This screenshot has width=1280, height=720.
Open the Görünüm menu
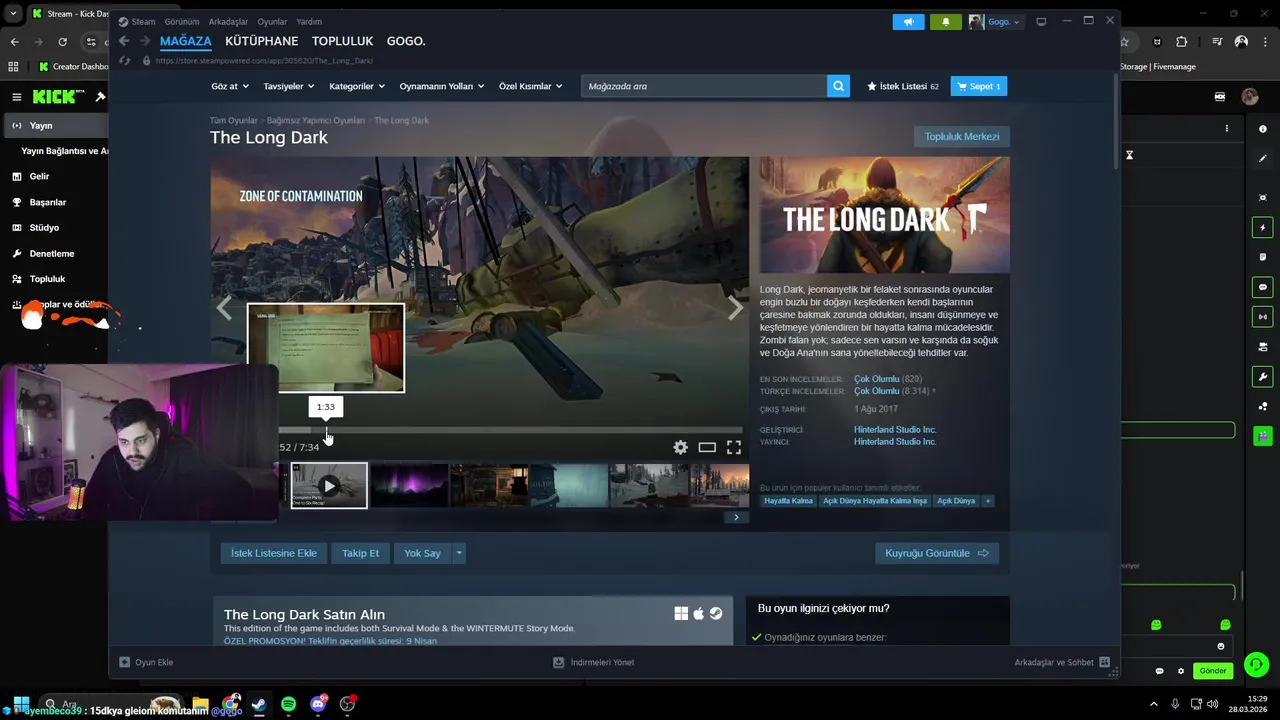(181, 21)
